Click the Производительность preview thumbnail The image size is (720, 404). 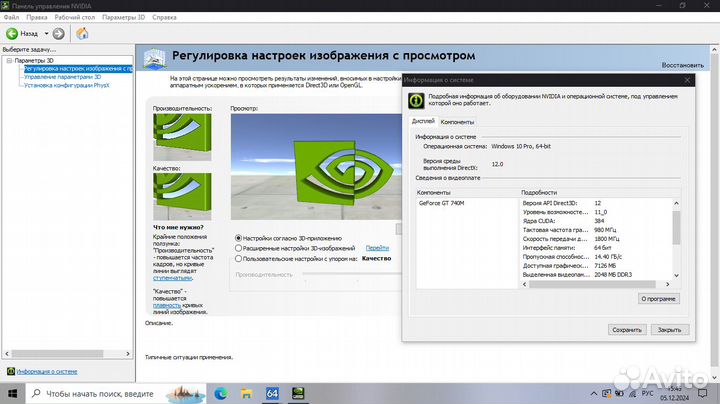point(182,137)
